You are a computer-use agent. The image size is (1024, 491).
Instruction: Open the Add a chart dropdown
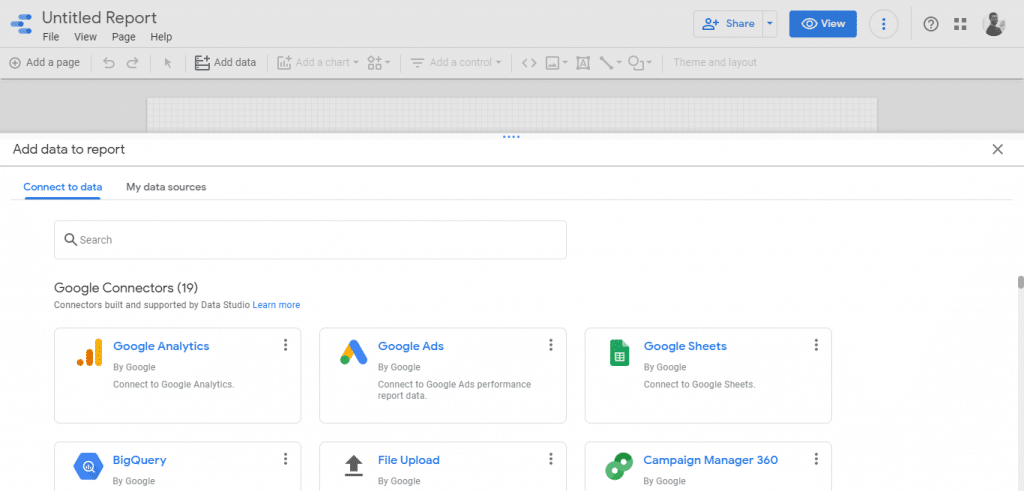click(318, 63)
